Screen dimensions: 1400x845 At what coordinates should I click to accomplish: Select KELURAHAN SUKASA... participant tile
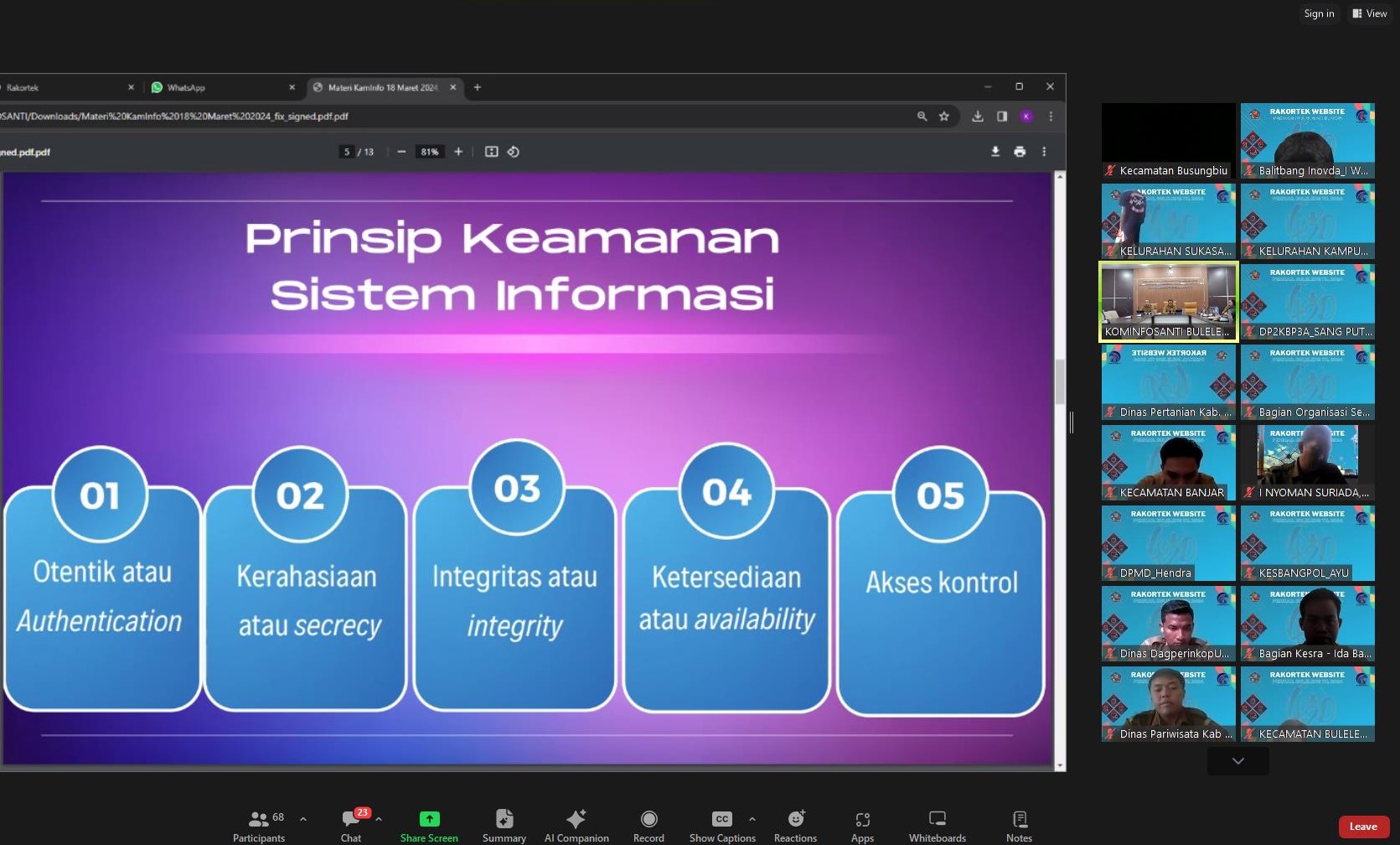pos(1168,221)
